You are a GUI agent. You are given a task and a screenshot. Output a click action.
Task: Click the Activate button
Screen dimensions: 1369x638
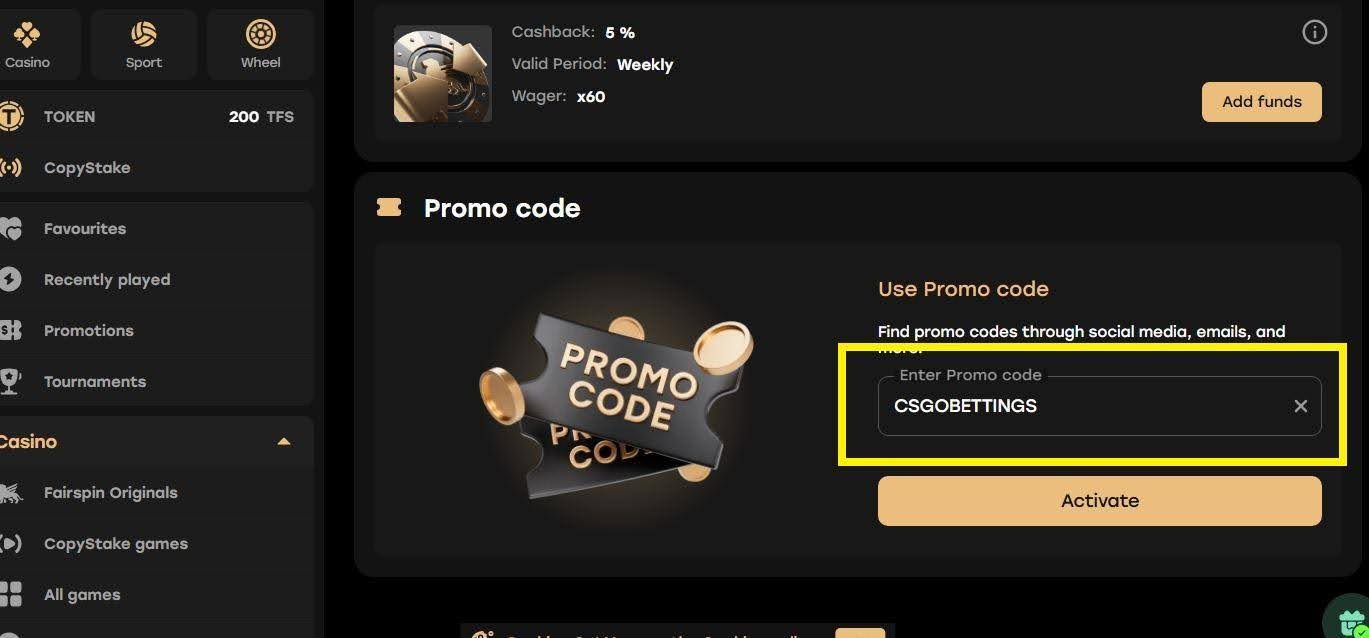1100,501
